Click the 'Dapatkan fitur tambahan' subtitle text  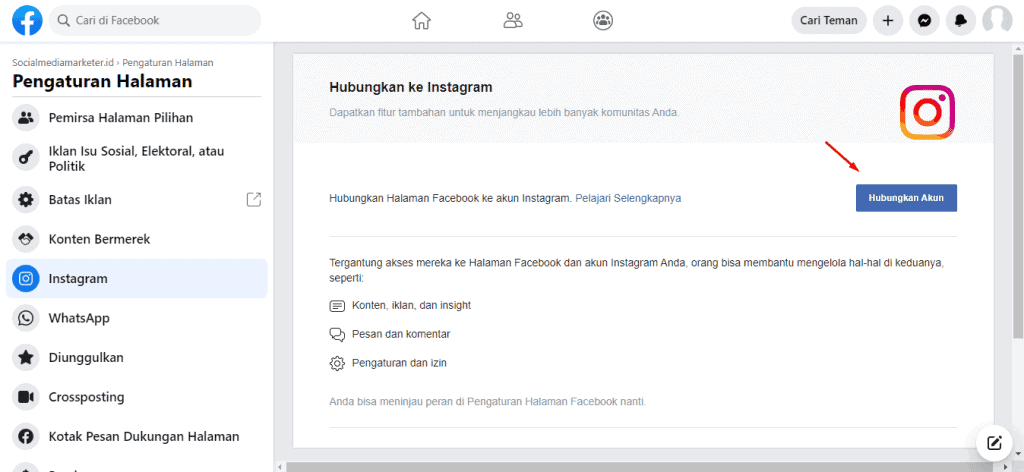(x=504, y=112)
